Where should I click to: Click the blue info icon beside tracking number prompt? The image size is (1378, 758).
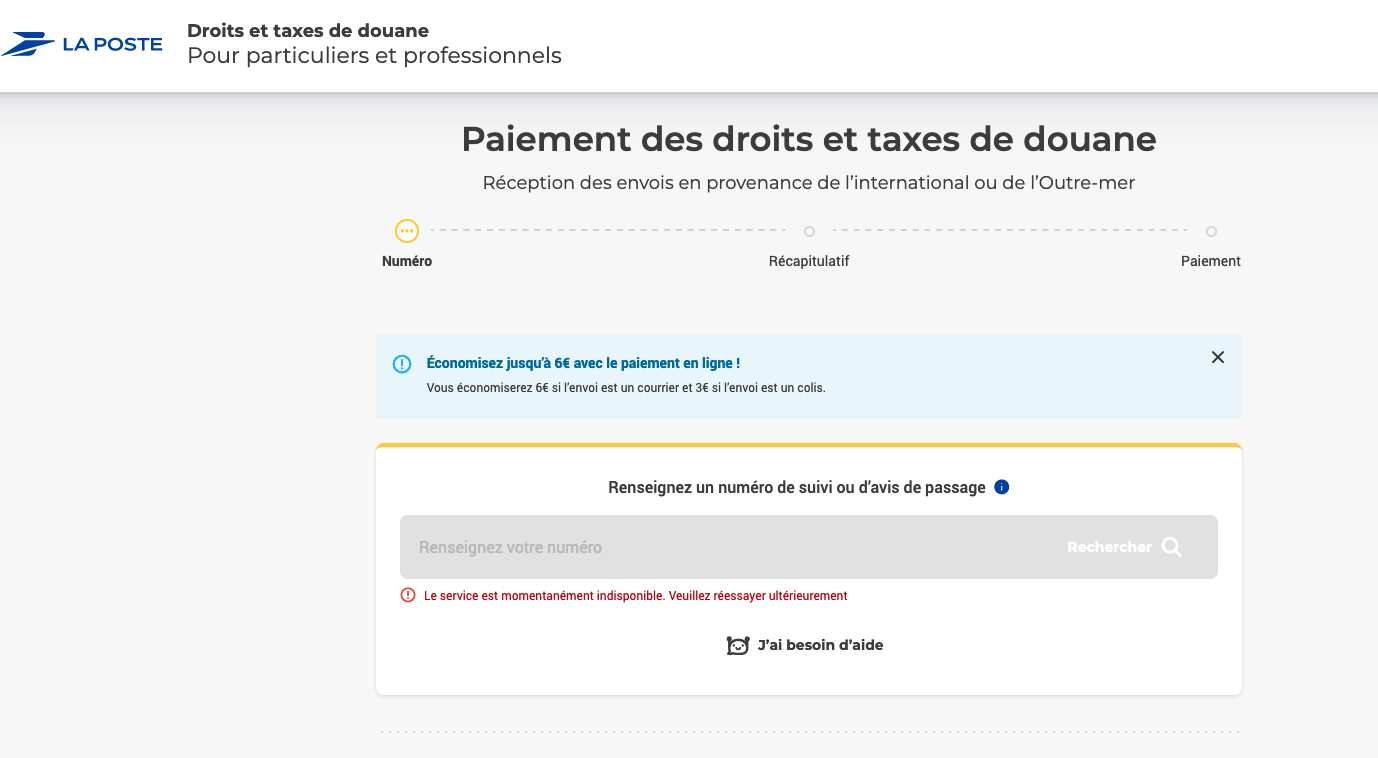click(x=1002, y=487)
